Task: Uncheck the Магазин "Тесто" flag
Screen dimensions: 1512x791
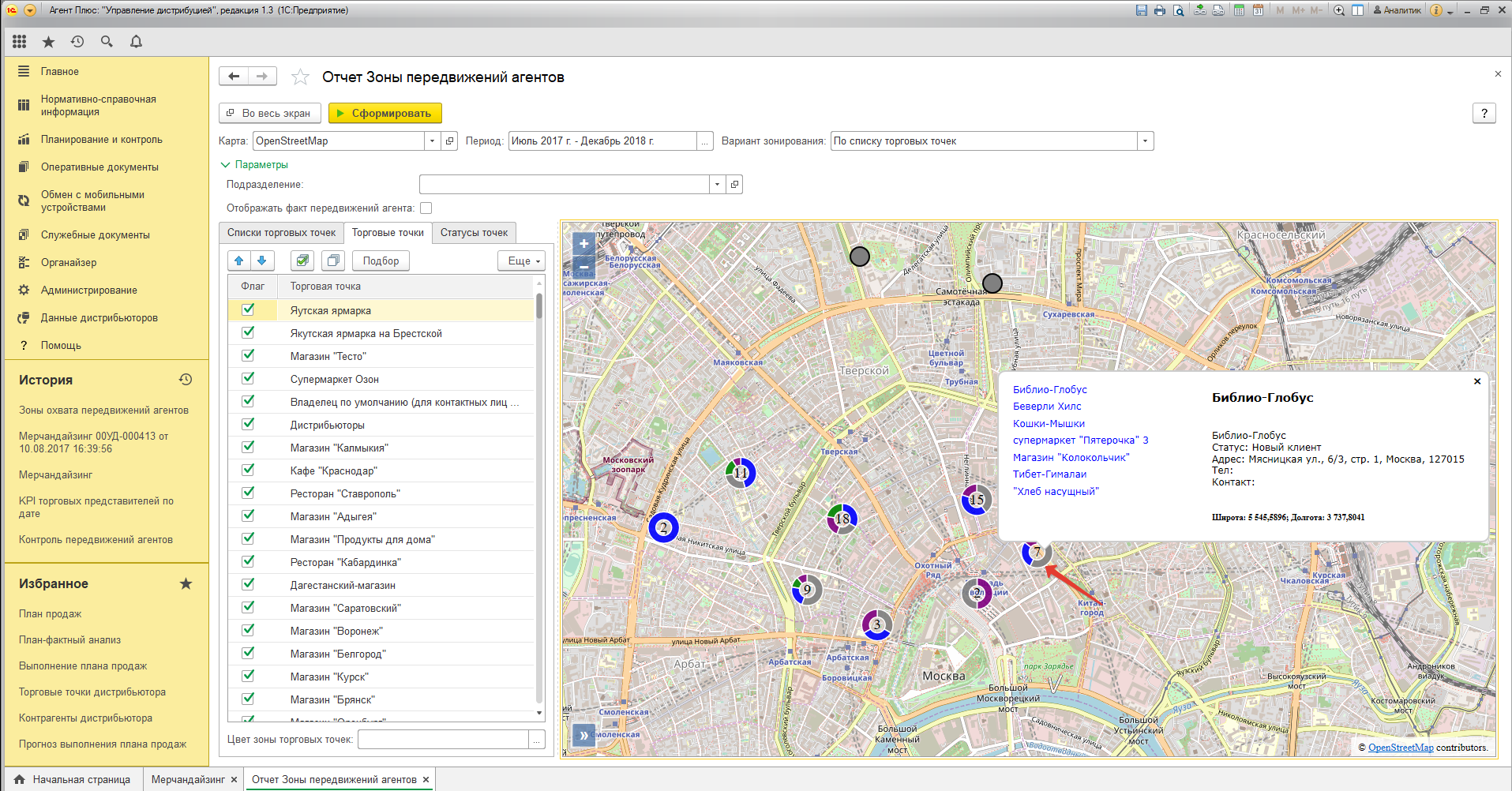Action: tap(249, 356)
